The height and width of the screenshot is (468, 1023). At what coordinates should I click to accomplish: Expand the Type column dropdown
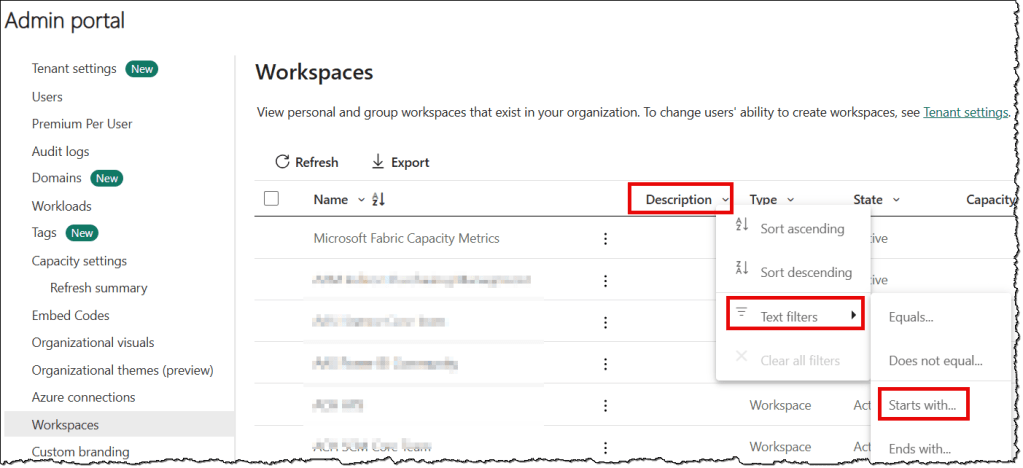[791, 200]
